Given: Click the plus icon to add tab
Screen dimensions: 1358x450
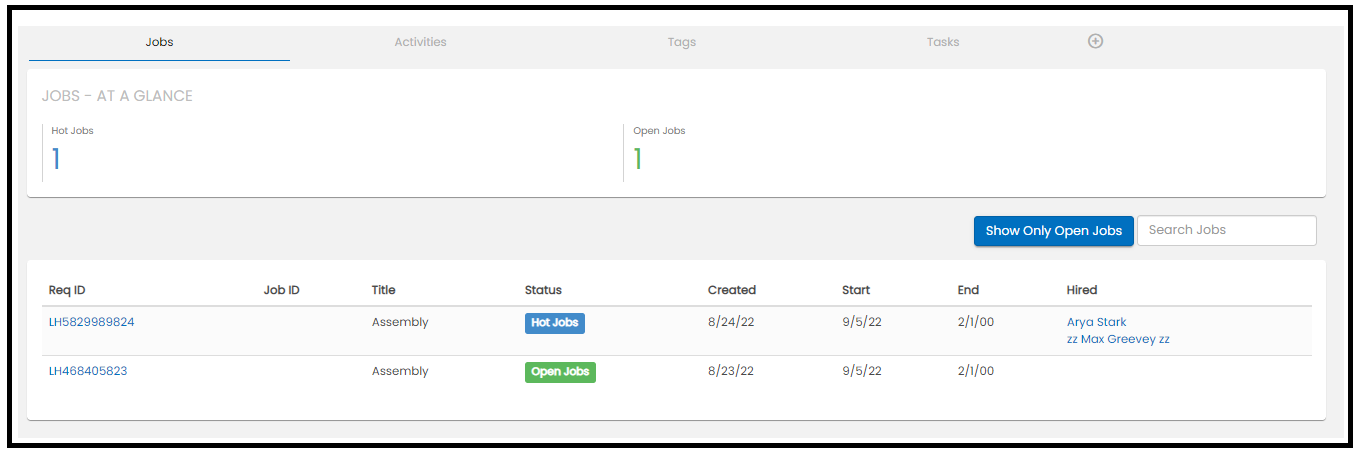Looking at the screenshot, I should click(1095, 41).
